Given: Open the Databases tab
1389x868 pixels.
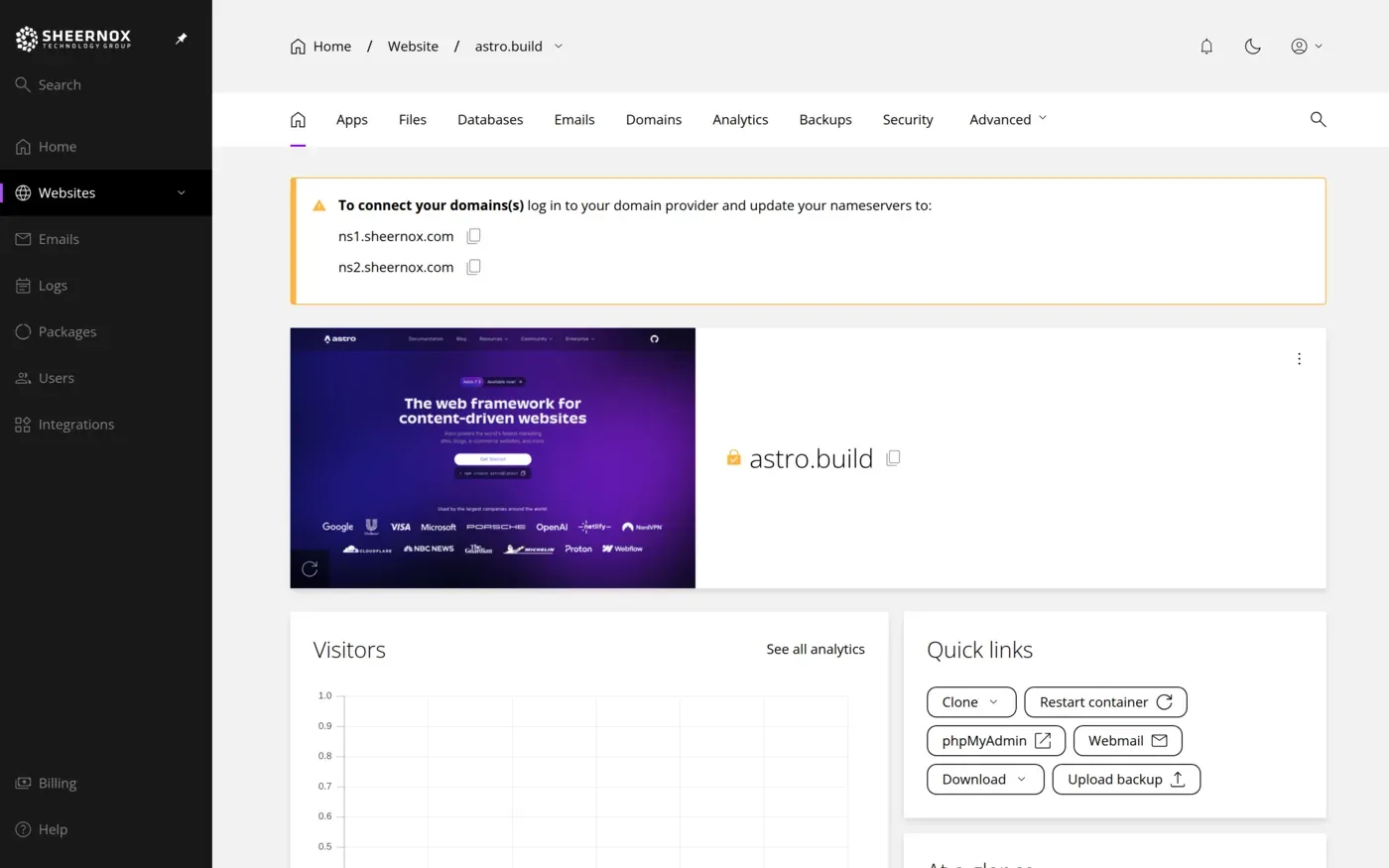Looking at the screenshot, I should point(490,120).
